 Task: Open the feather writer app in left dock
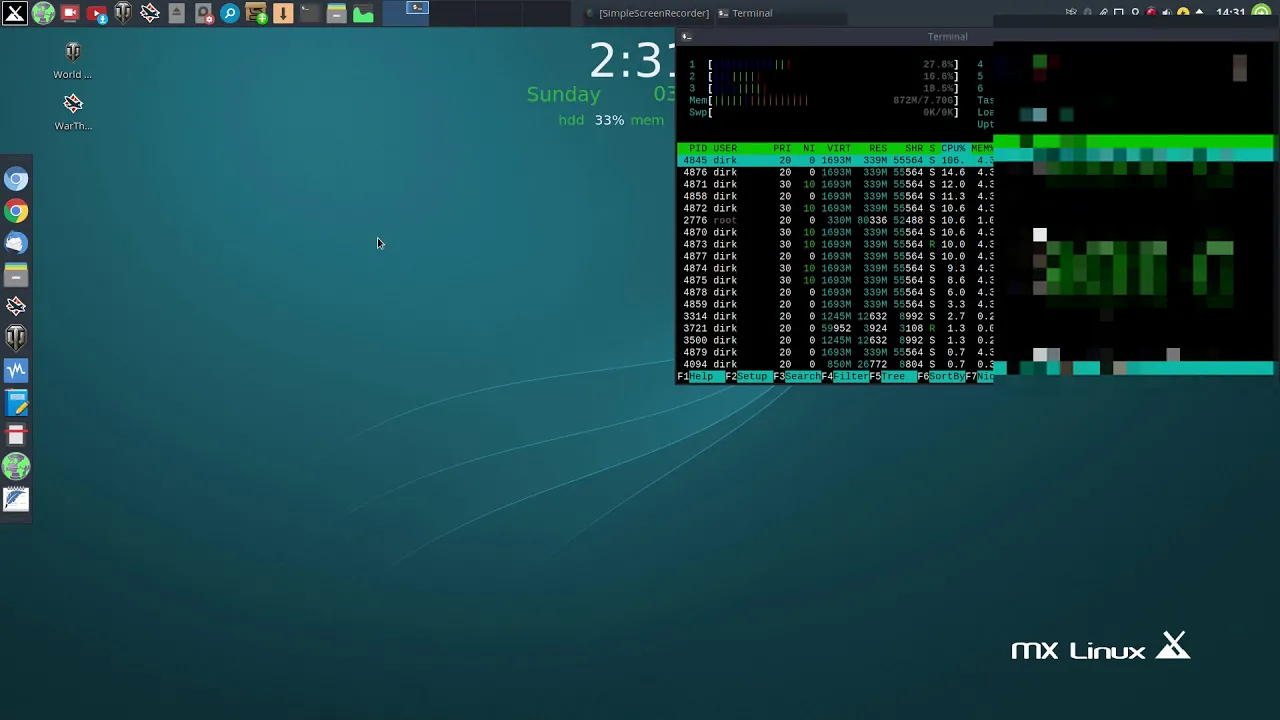click(x=16, y=499)
